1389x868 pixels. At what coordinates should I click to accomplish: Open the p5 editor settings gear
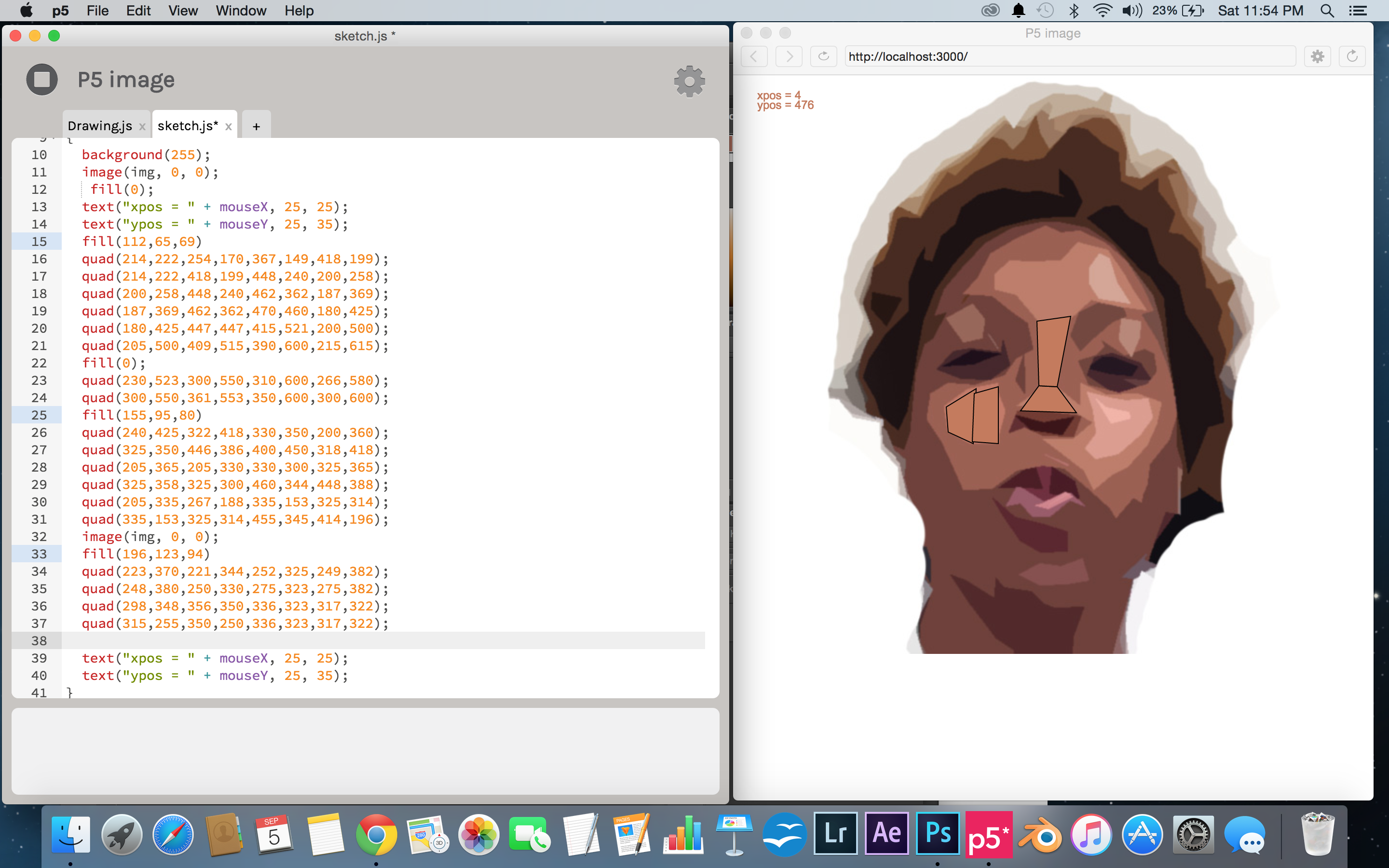pyautogui.click(x=689, y=81)
